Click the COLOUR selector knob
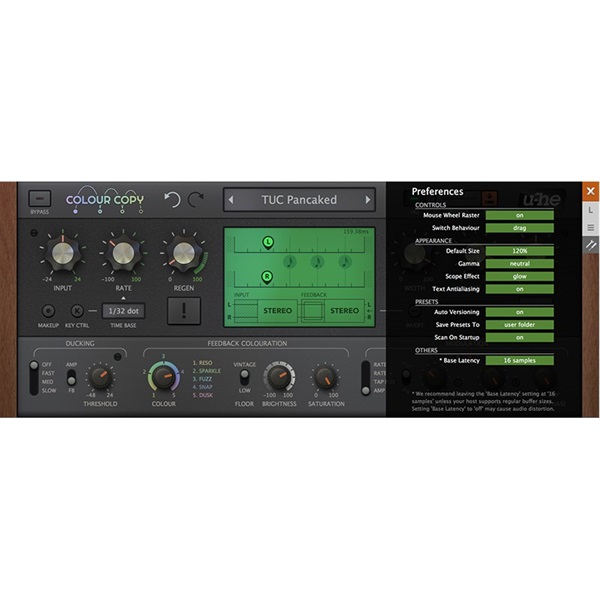Screen dimensions: 600x600 (x=164, y=377)
